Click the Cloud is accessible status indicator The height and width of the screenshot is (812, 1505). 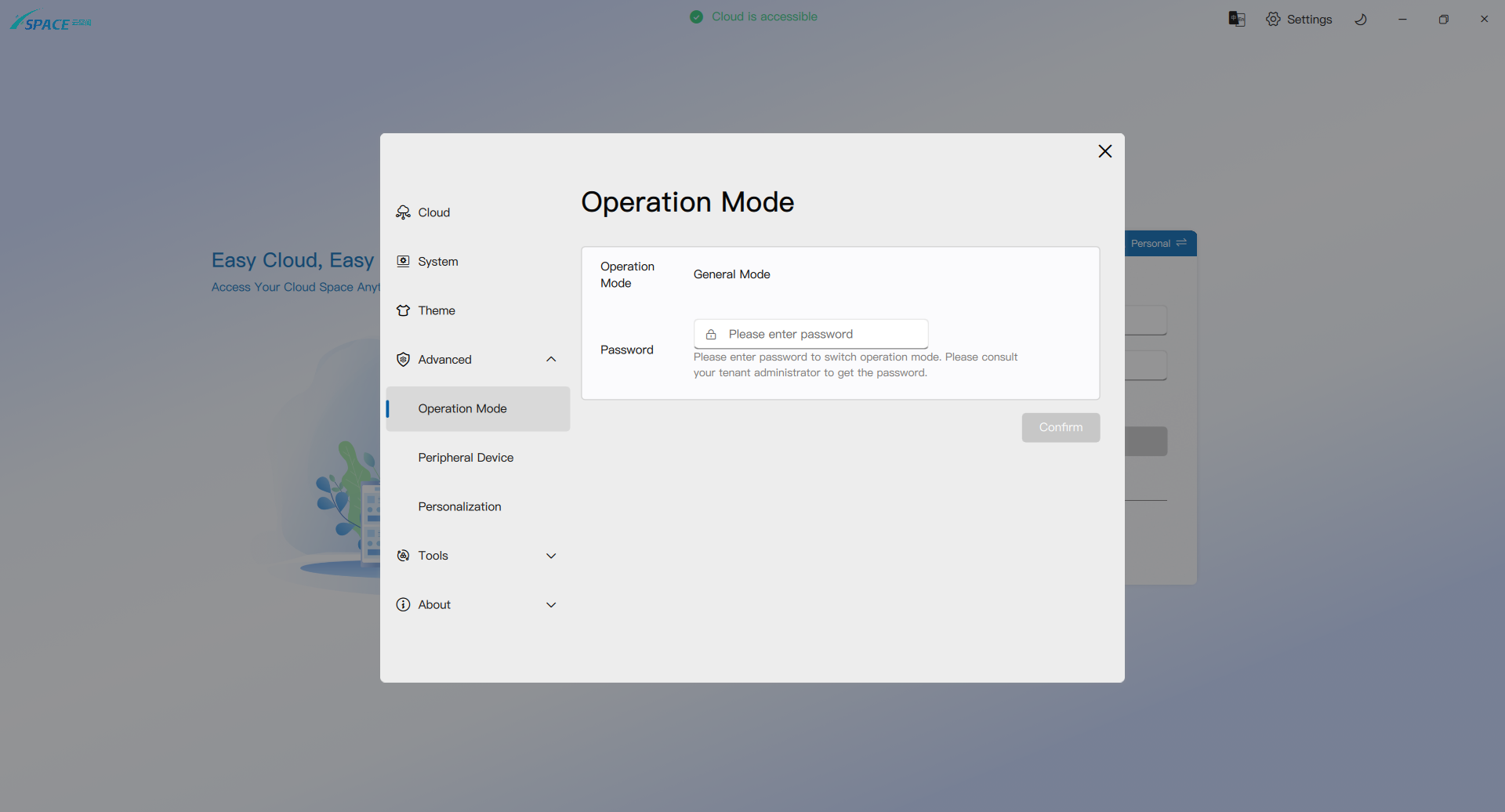753,16
